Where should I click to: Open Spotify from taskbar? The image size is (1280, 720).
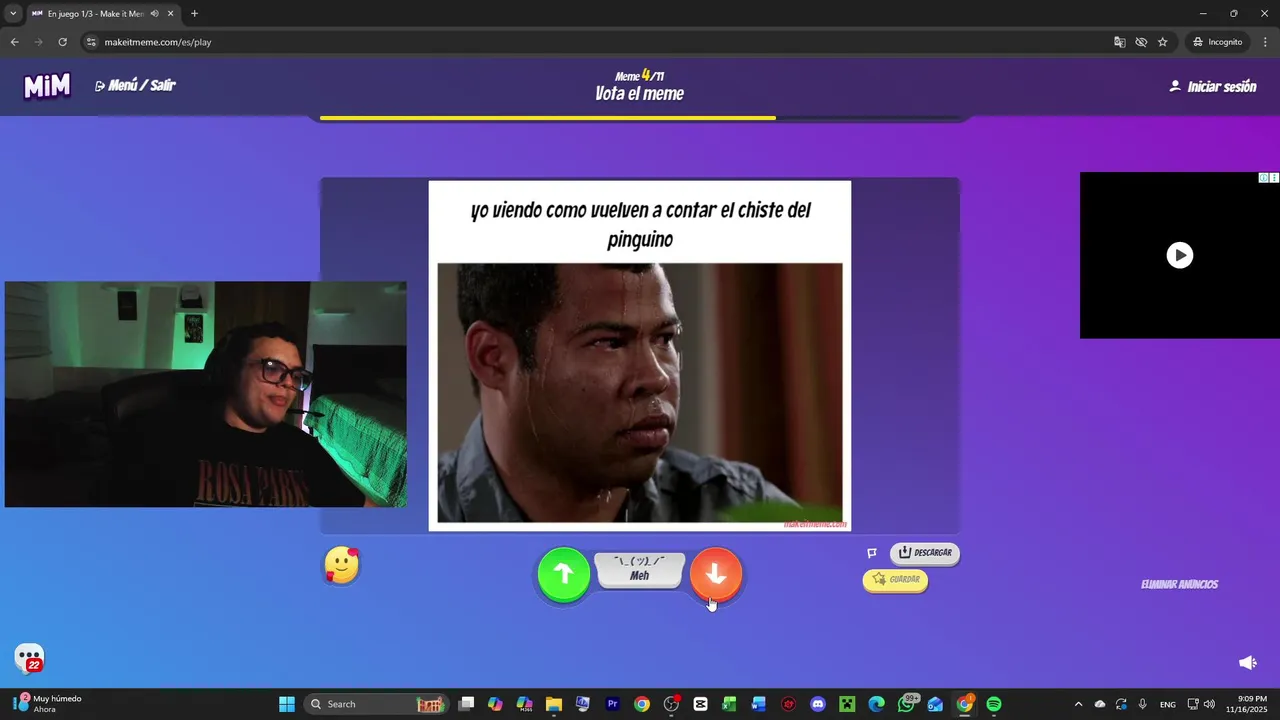click(x=994, y=704)
